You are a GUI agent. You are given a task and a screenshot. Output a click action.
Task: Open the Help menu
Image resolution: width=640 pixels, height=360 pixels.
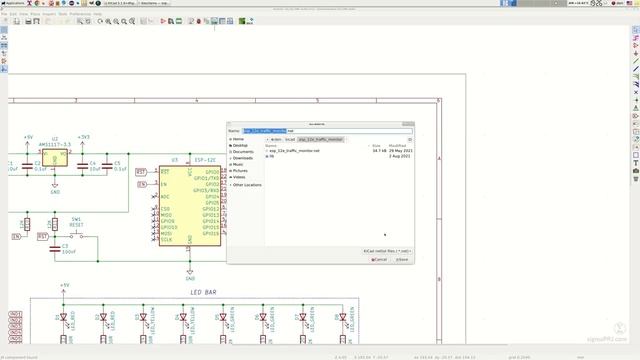[x=98, y=14]
